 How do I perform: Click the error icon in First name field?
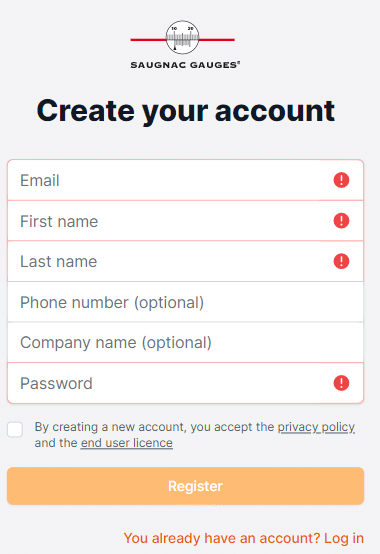pos(341,221)
